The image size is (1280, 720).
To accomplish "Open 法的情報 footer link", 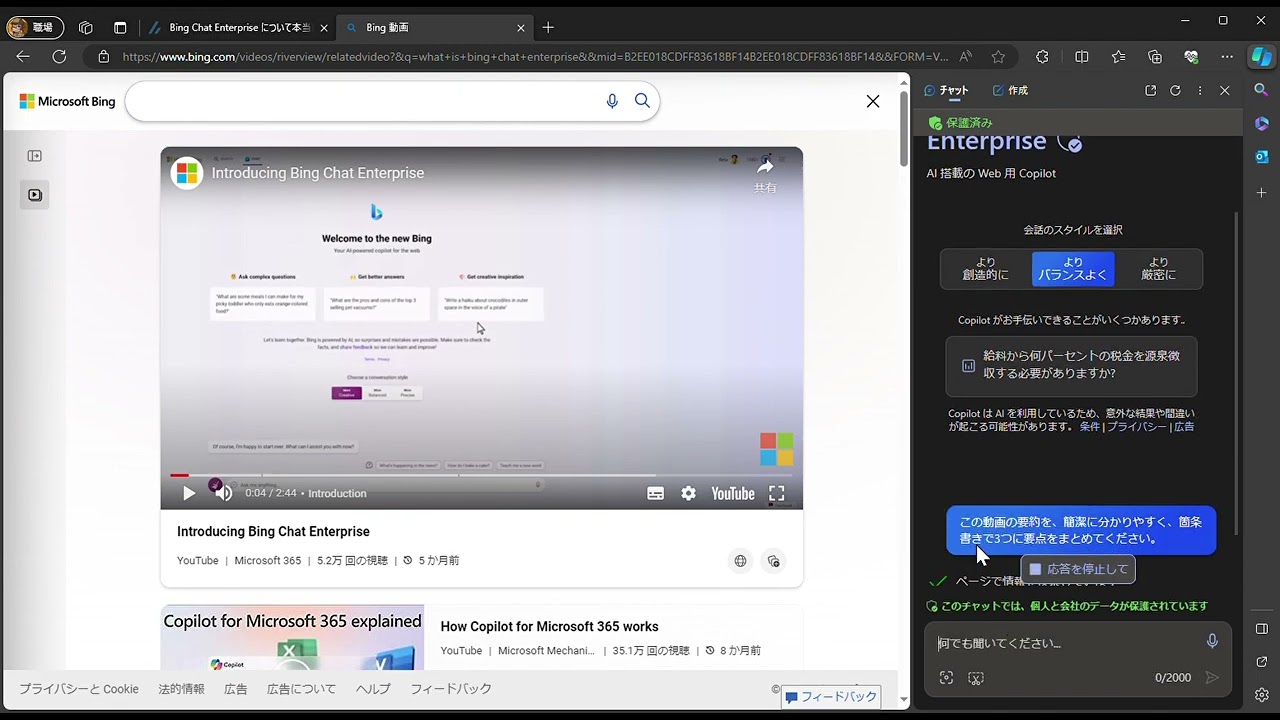I will pyautogui.click(x=181, y=689).
